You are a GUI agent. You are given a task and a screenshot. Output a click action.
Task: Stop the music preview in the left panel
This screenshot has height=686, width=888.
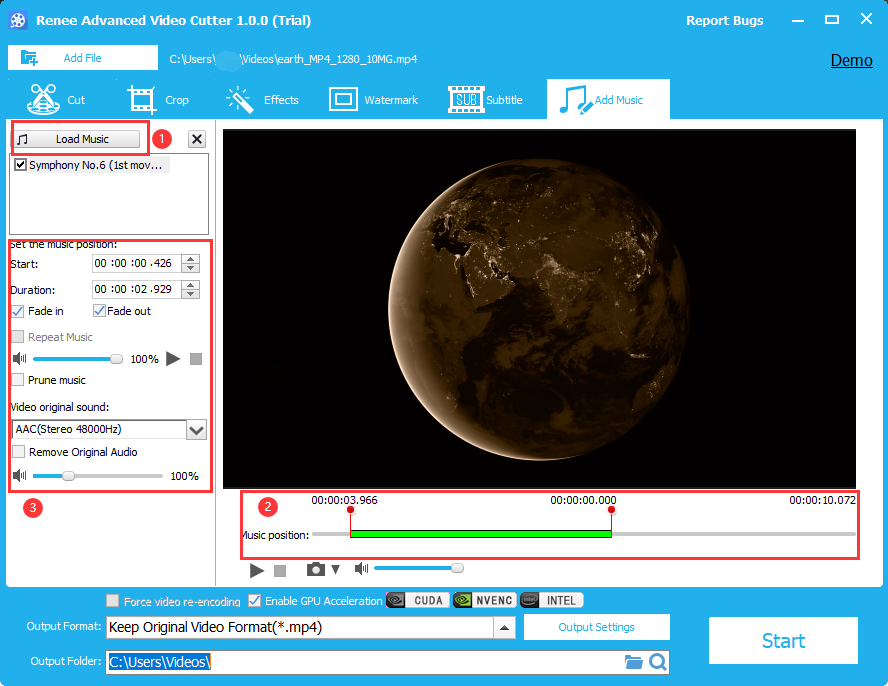click(196, 358)
